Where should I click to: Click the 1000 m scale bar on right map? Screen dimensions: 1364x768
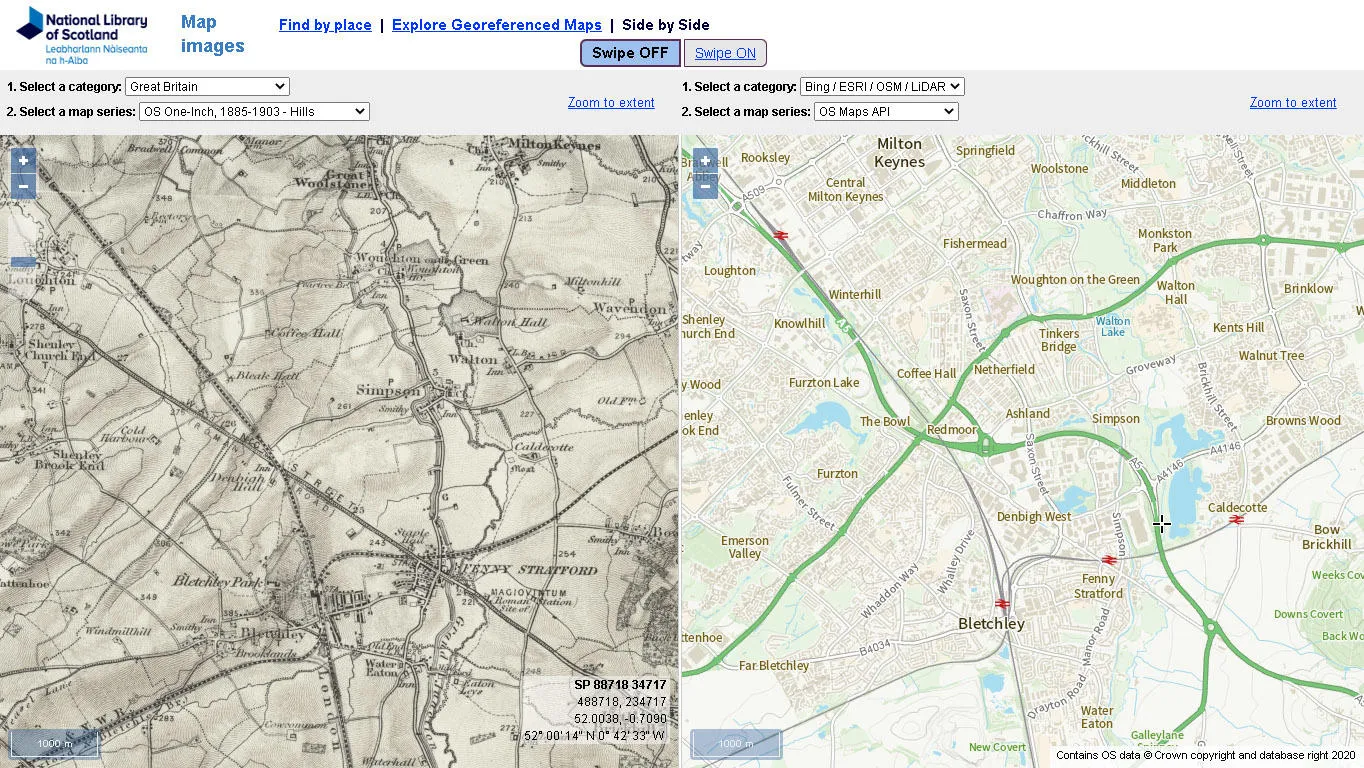click(x=735, y=743)
